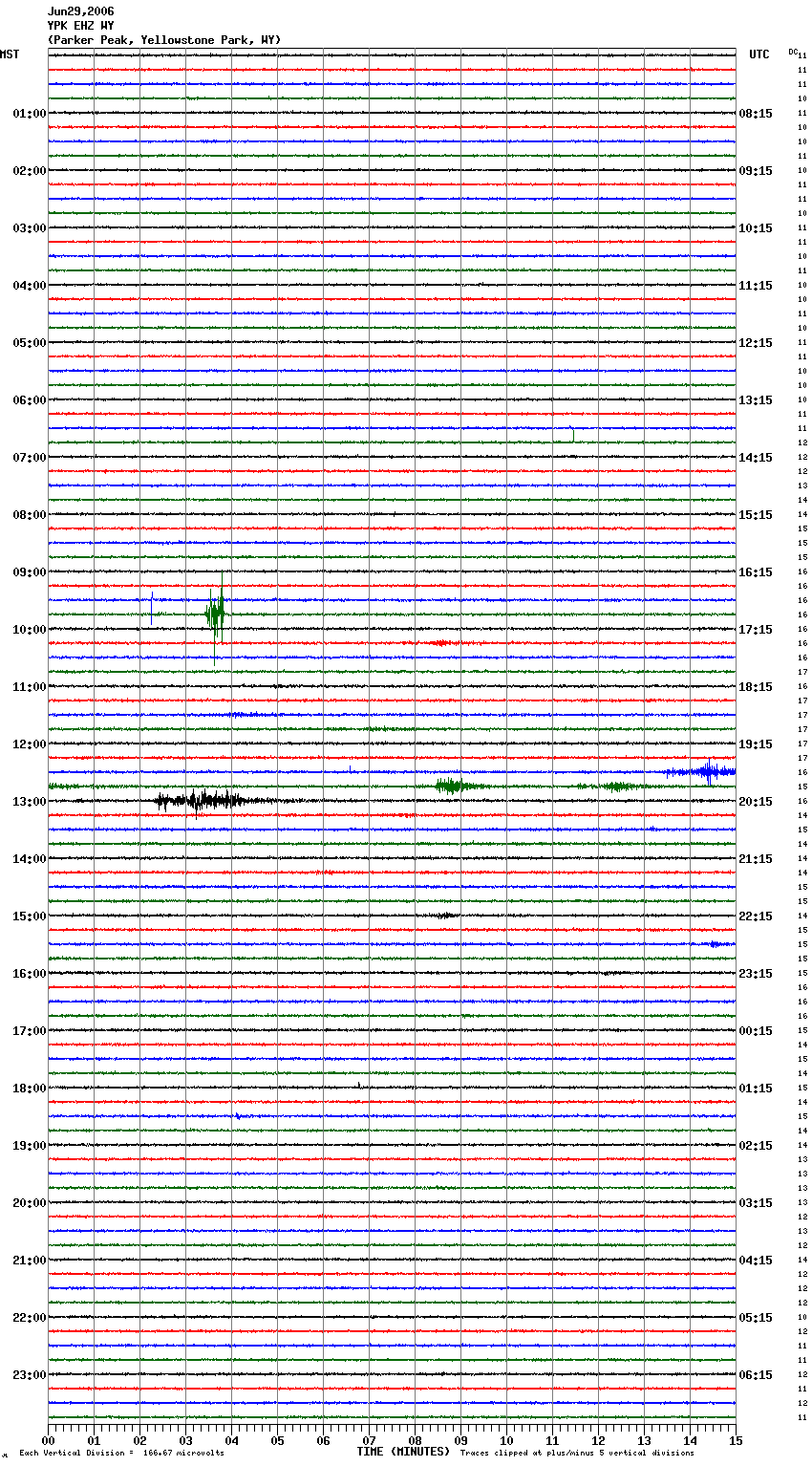Select the 08:00 MST time label
This screenshot has height=1466, width=812.
pos(29,515)
